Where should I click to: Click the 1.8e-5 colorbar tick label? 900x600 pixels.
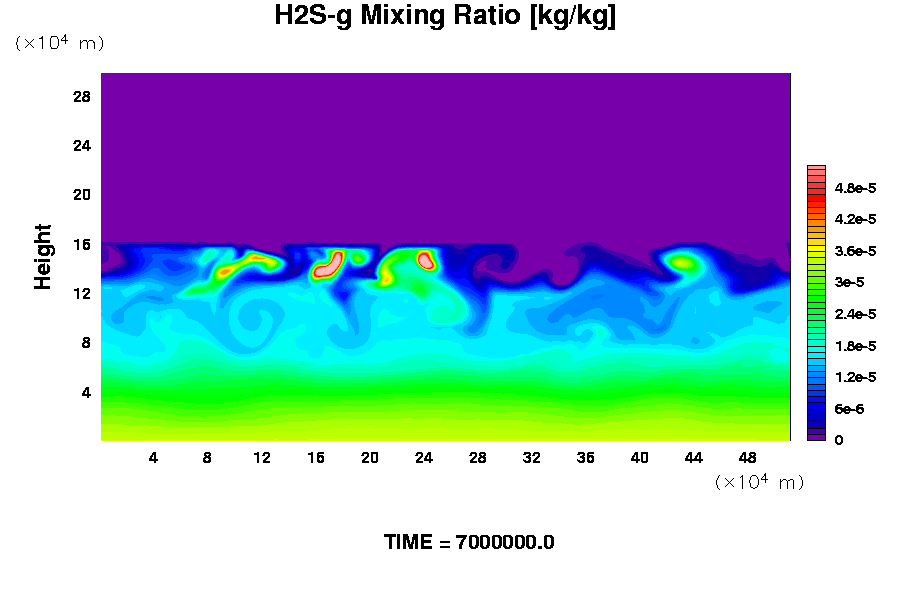[856, 346]
